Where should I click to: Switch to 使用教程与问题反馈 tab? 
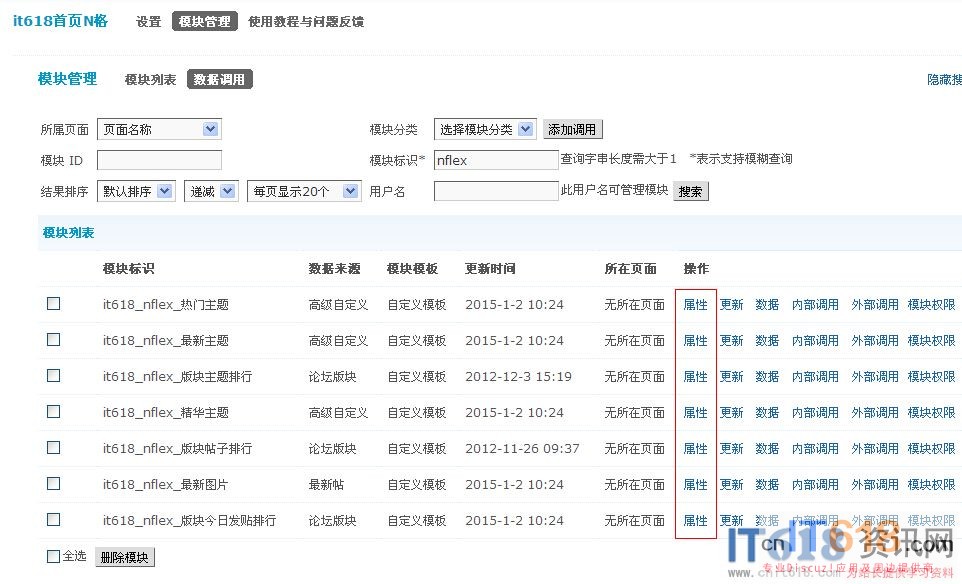[x=305, y=21]
